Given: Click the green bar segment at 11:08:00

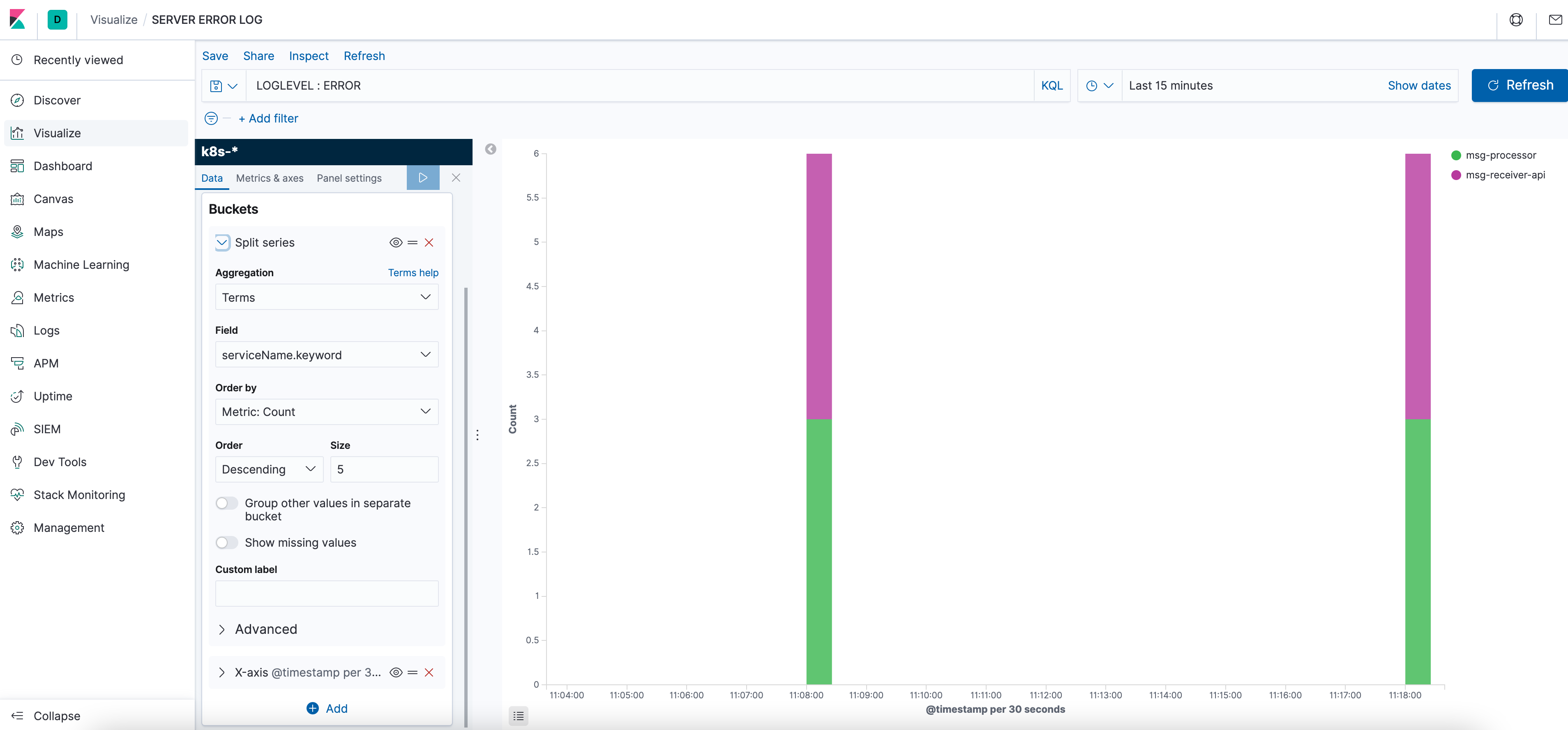Looking at the screenshot, I should [819, 551].
